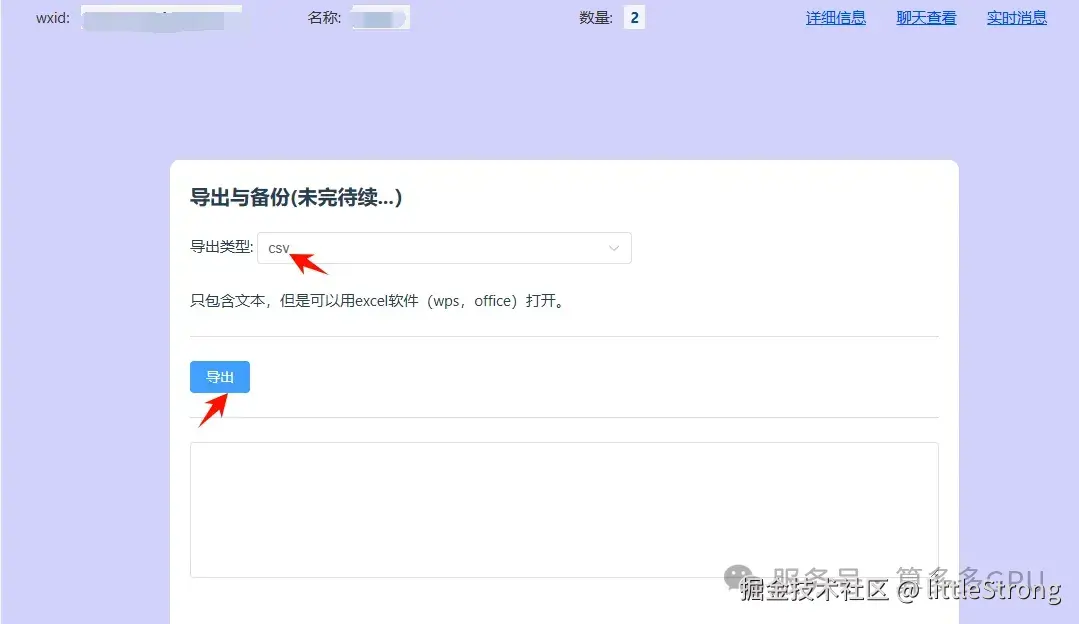1079x624 pixels.
Task: Click the service account watermark icon
Action: (x=737, y=577)
